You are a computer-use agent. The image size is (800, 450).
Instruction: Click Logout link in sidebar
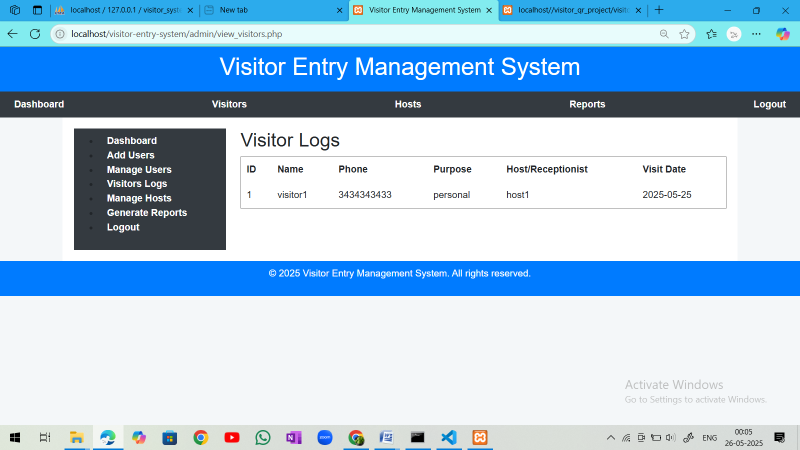(x=123, y=228)
